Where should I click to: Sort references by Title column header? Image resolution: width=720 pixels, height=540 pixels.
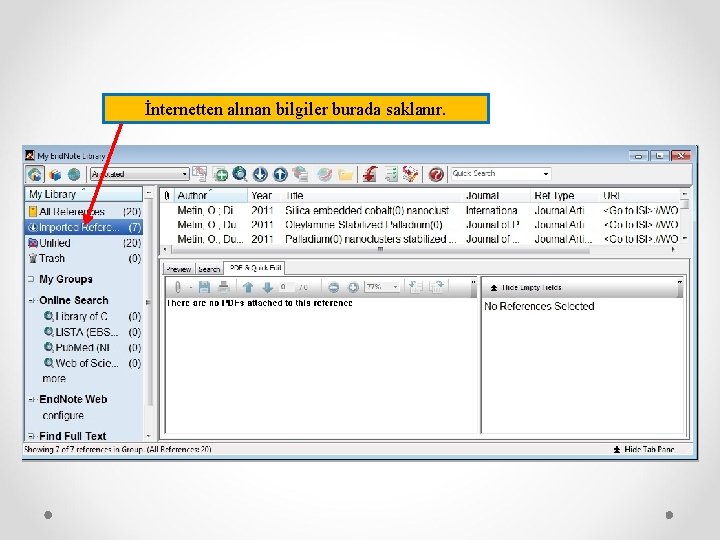372,196
